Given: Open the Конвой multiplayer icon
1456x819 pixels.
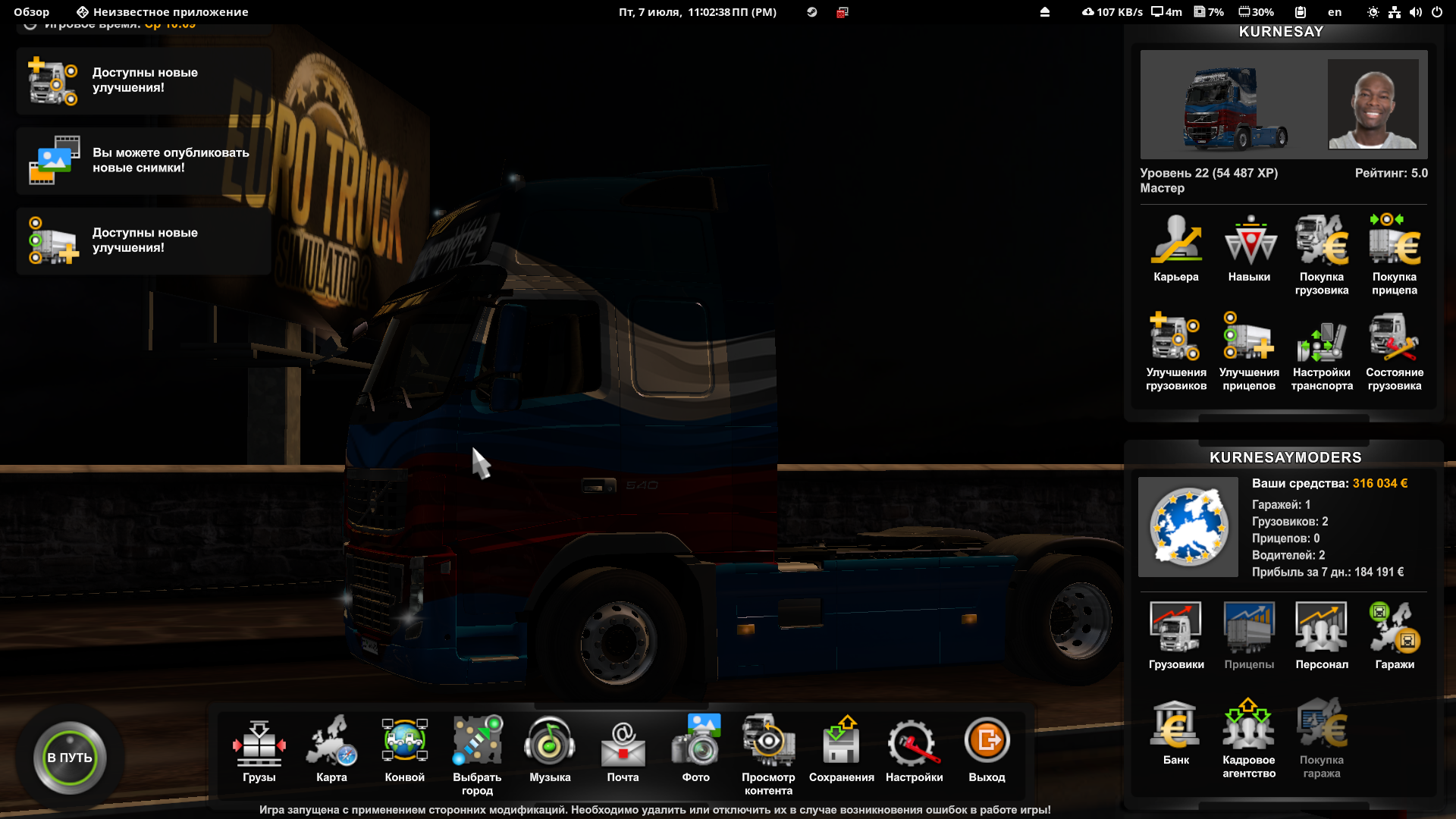Looking at the screenshot, I should tap(404, 741).
